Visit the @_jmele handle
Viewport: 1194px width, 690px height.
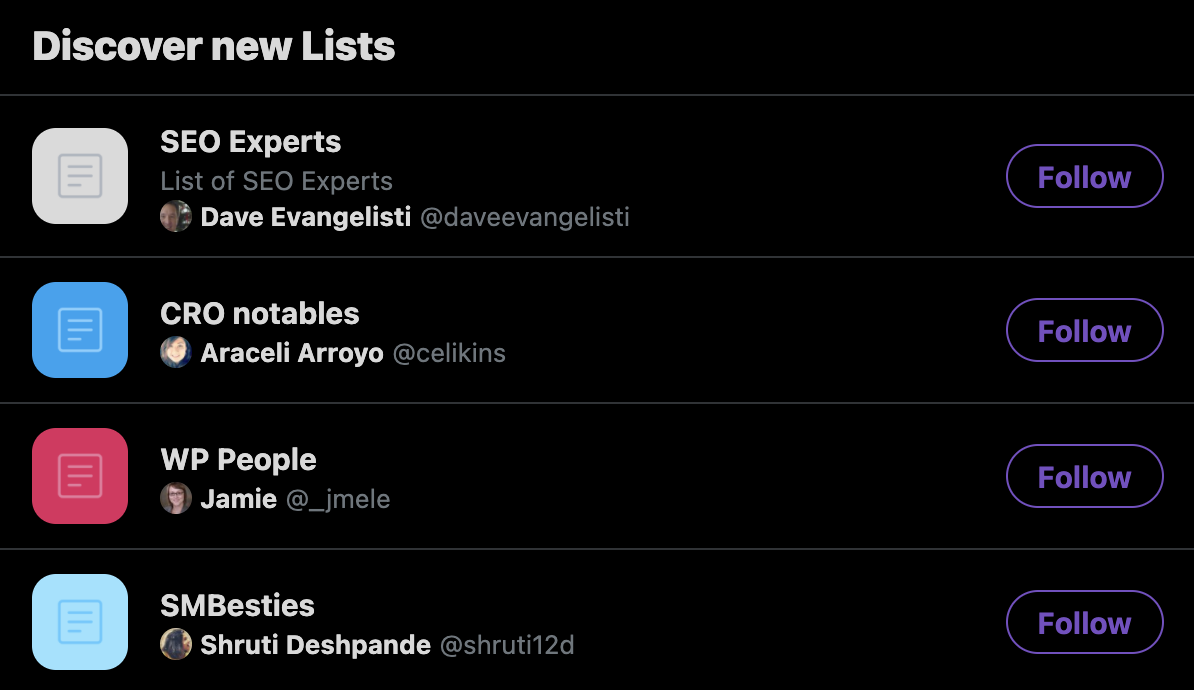pyautogui.click(x=338, y=500)
